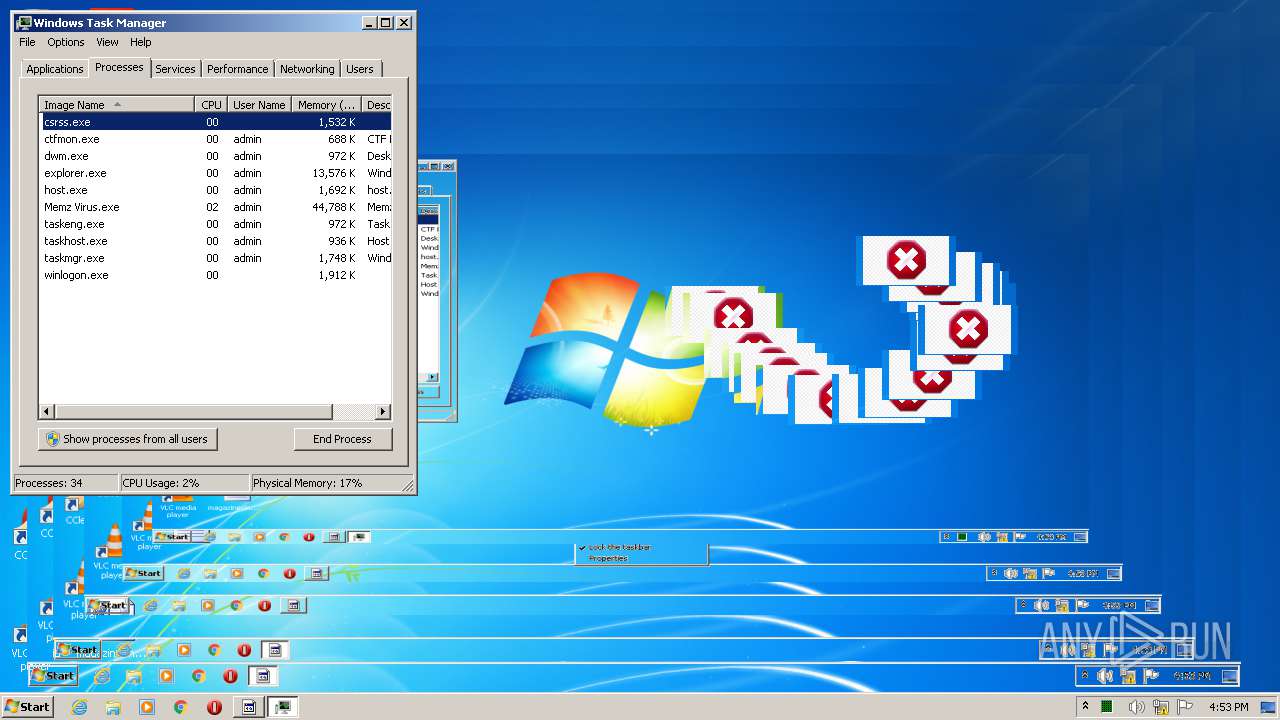
Task: Select the winlogon.exe process
Action: point(215,275)
